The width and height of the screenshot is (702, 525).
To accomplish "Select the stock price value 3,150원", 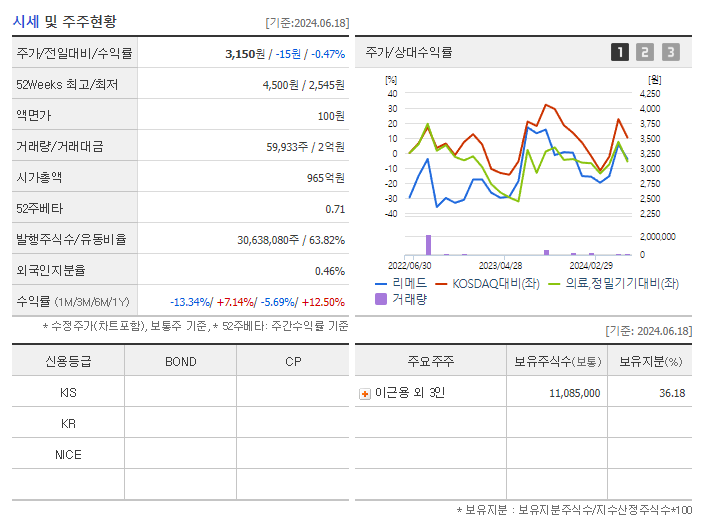I will tap(245, 54).
